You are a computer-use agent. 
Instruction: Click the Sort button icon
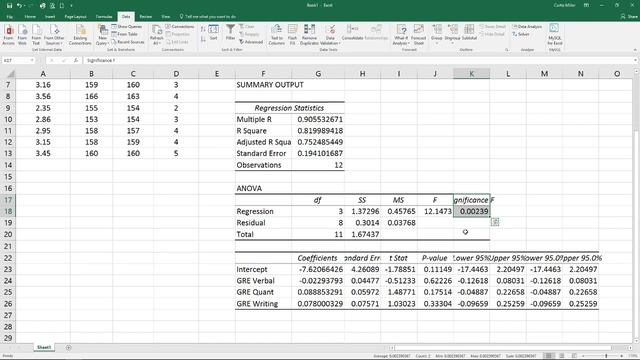coord(213,33)
